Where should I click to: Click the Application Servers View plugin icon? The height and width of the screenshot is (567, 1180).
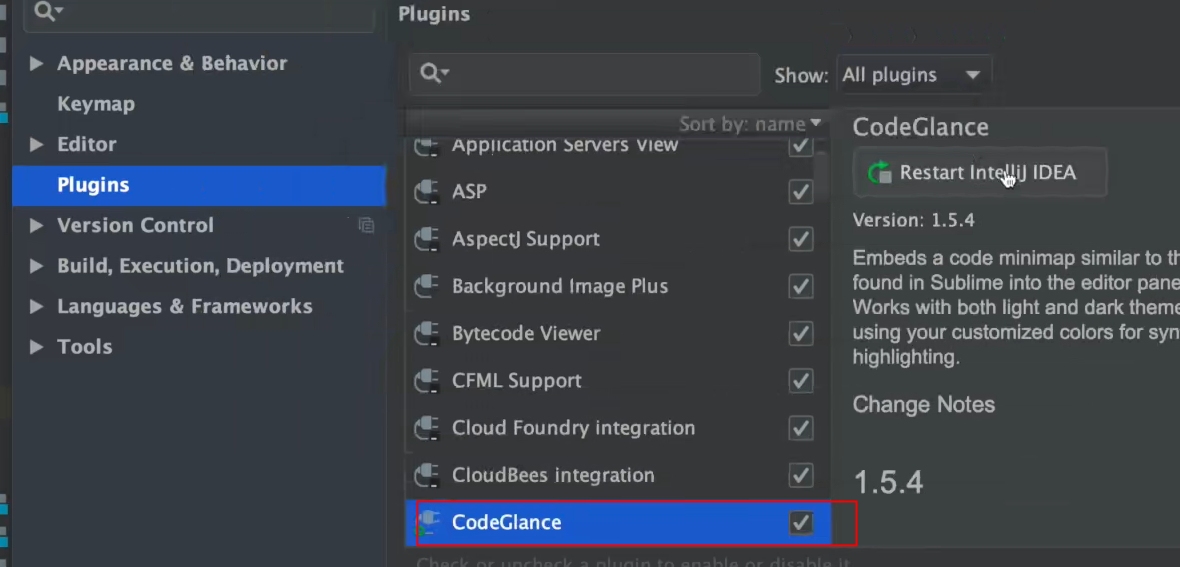pyautogui.click(x=427, y=146)
